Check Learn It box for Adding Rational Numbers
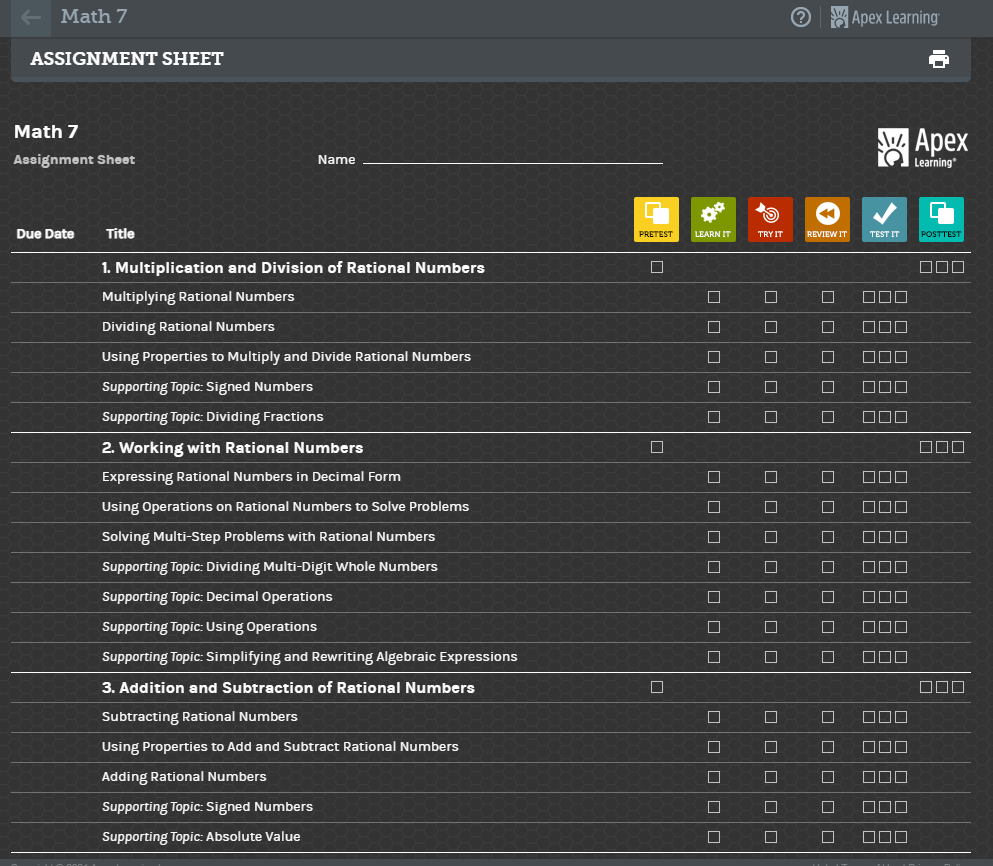 (x=714, y=777)
